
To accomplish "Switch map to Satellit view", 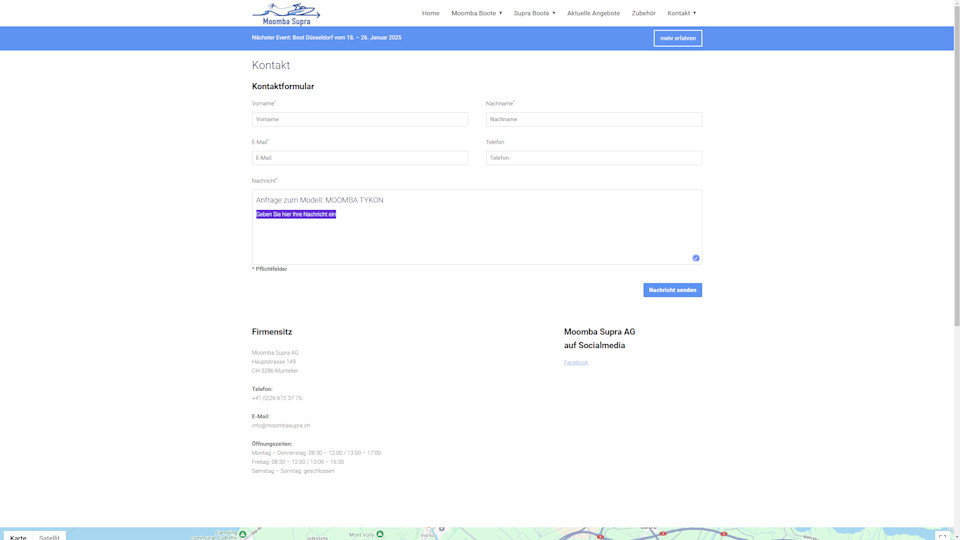I will click(x=49, y=536).
